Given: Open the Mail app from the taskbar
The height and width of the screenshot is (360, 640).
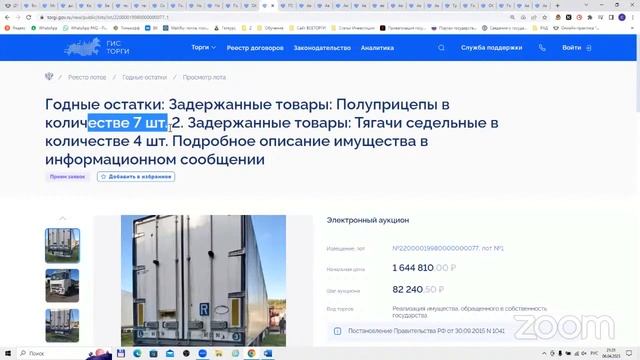Looking at the screenshot, I should pos(170,353).
